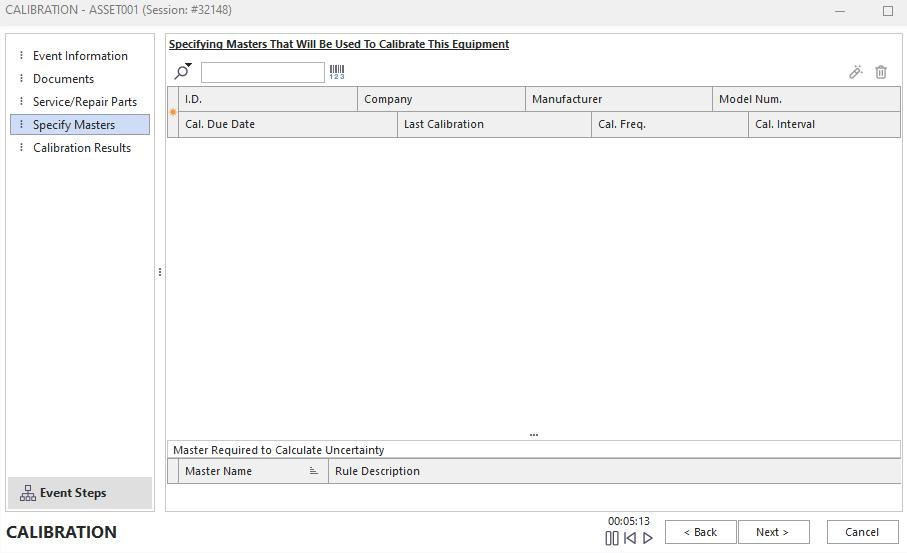Click the sort indicator on Master Name

pos(314,471)
